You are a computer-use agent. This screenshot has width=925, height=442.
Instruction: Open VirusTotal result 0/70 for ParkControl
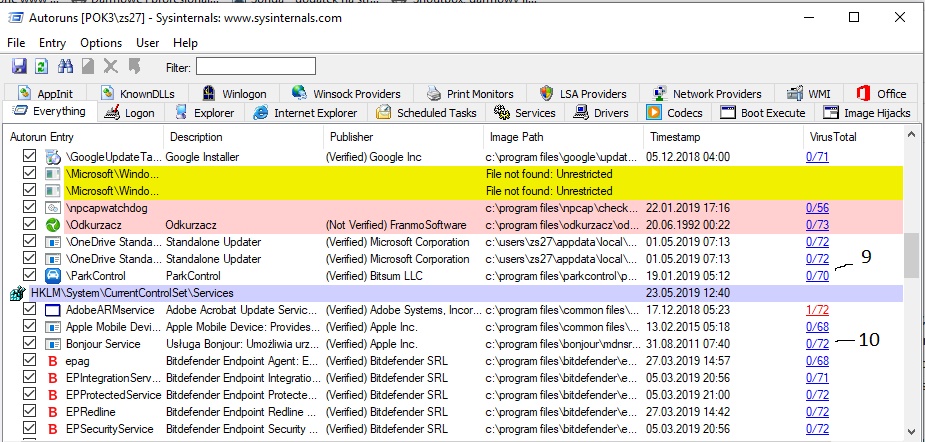click(817, 276)
